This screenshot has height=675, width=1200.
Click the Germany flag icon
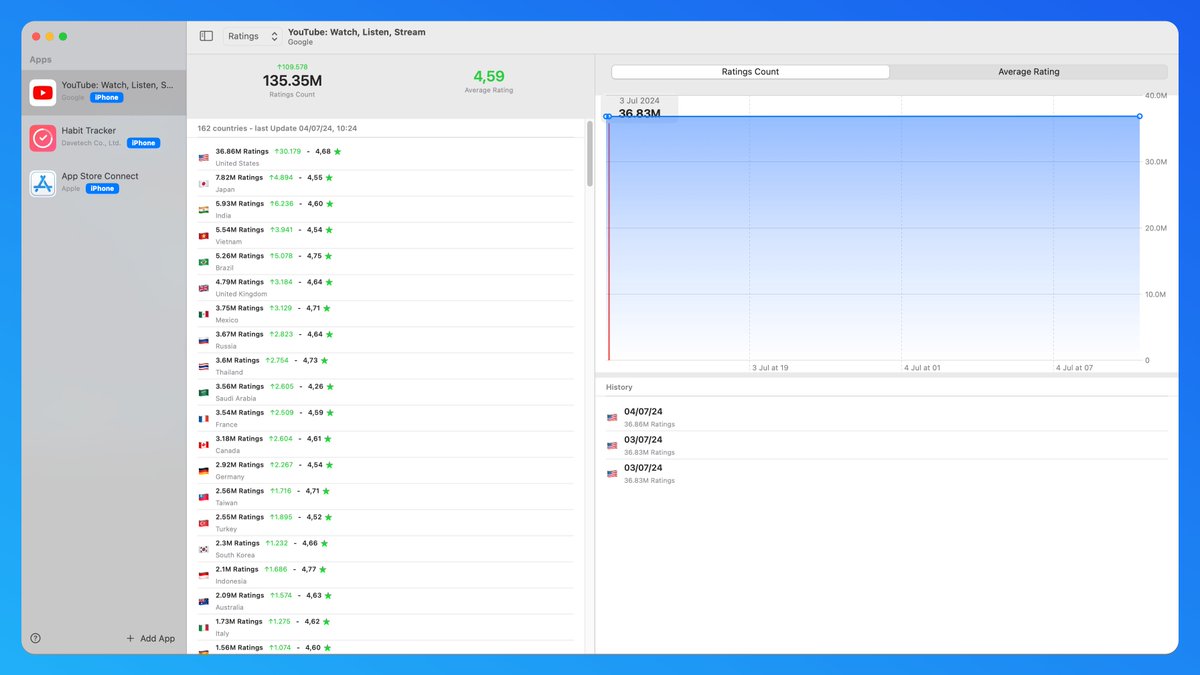coord(203,470)
